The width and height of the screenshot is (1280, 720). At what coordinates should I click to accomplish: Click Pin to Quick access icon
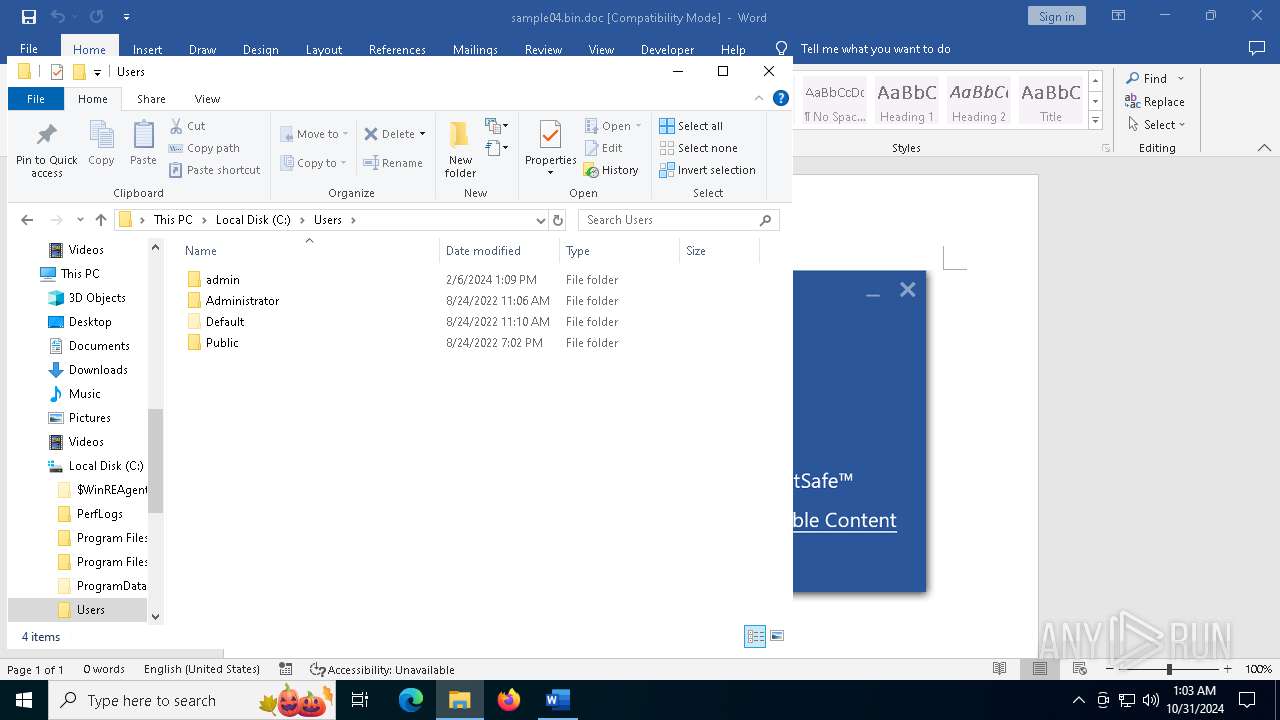46,135
